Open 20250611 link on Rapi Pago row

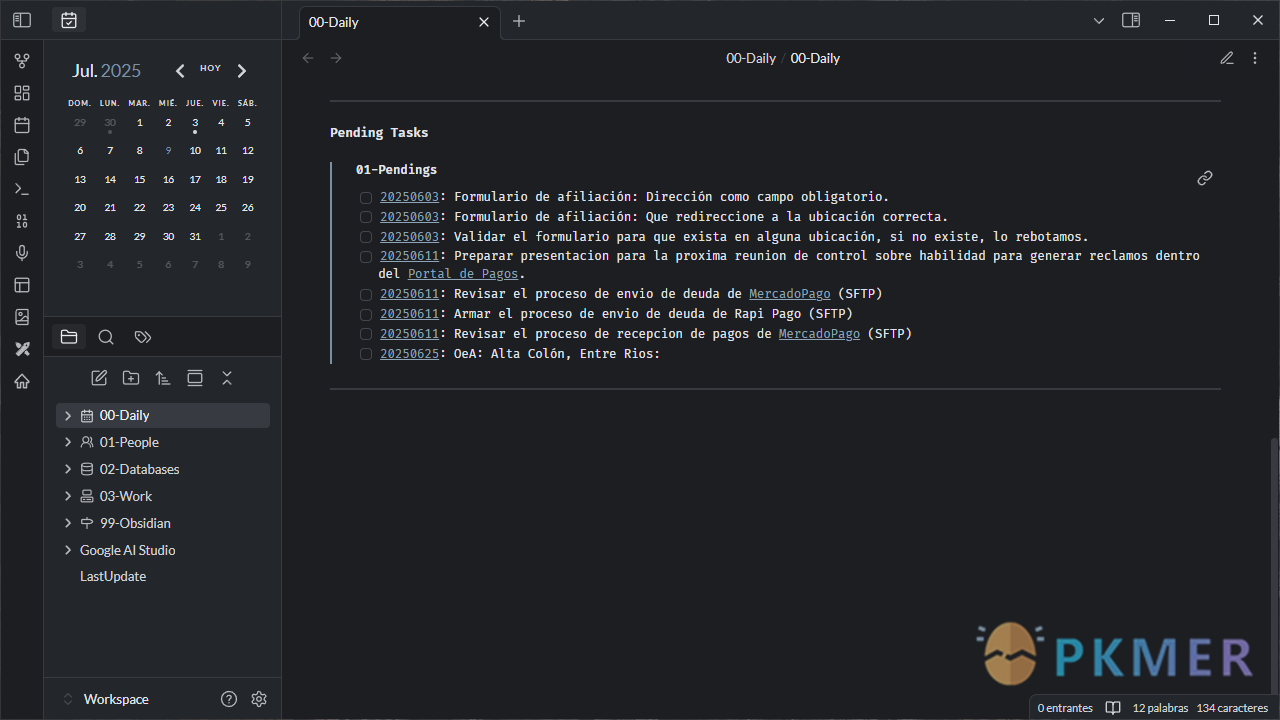[x=409, y=314]
